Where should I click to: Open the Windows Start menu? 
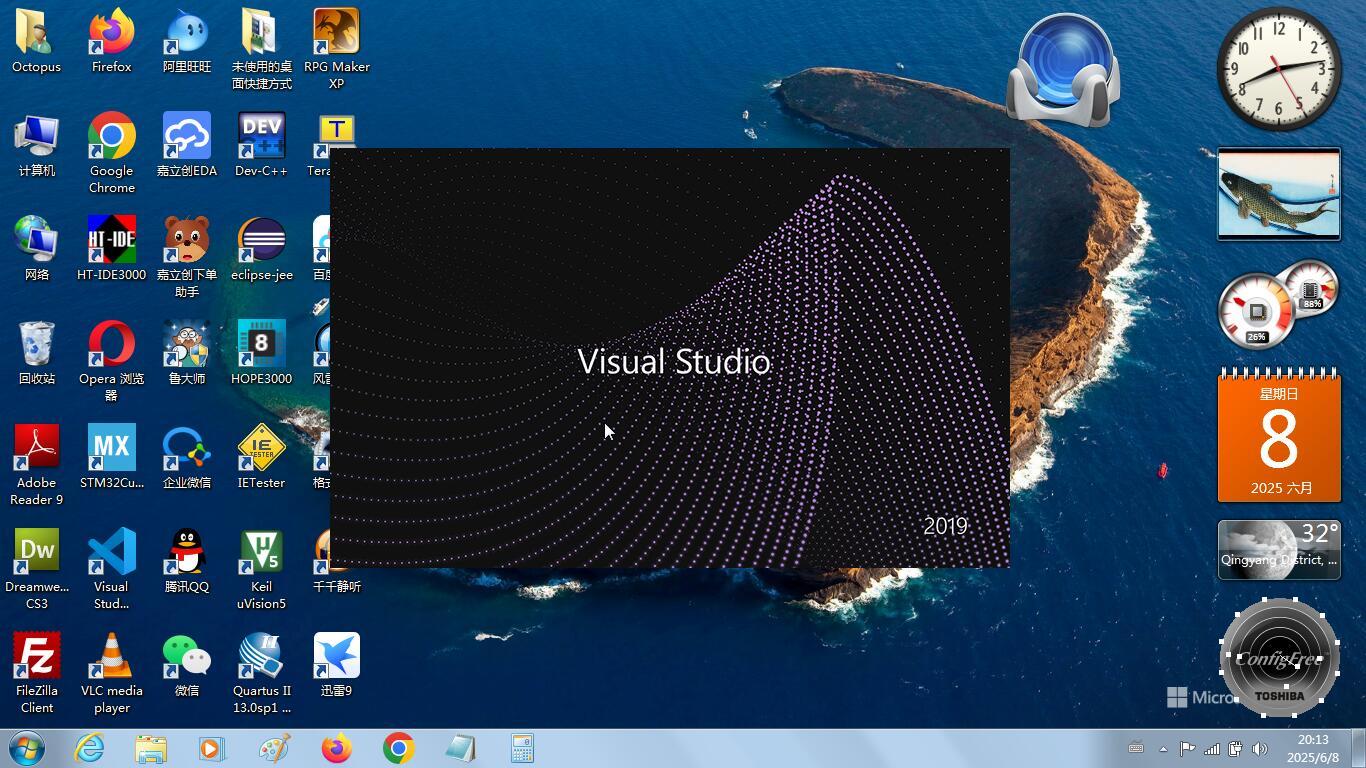point(27,748)
